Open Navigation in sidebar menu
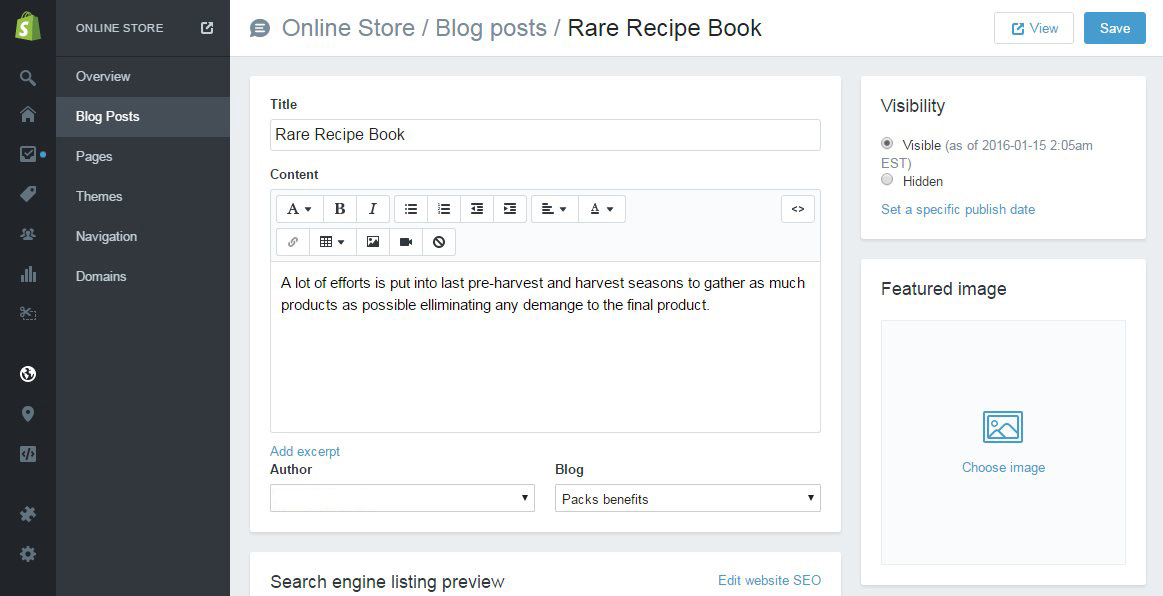The height and width of the screenshot is (596, 1163). coord(106,236)
